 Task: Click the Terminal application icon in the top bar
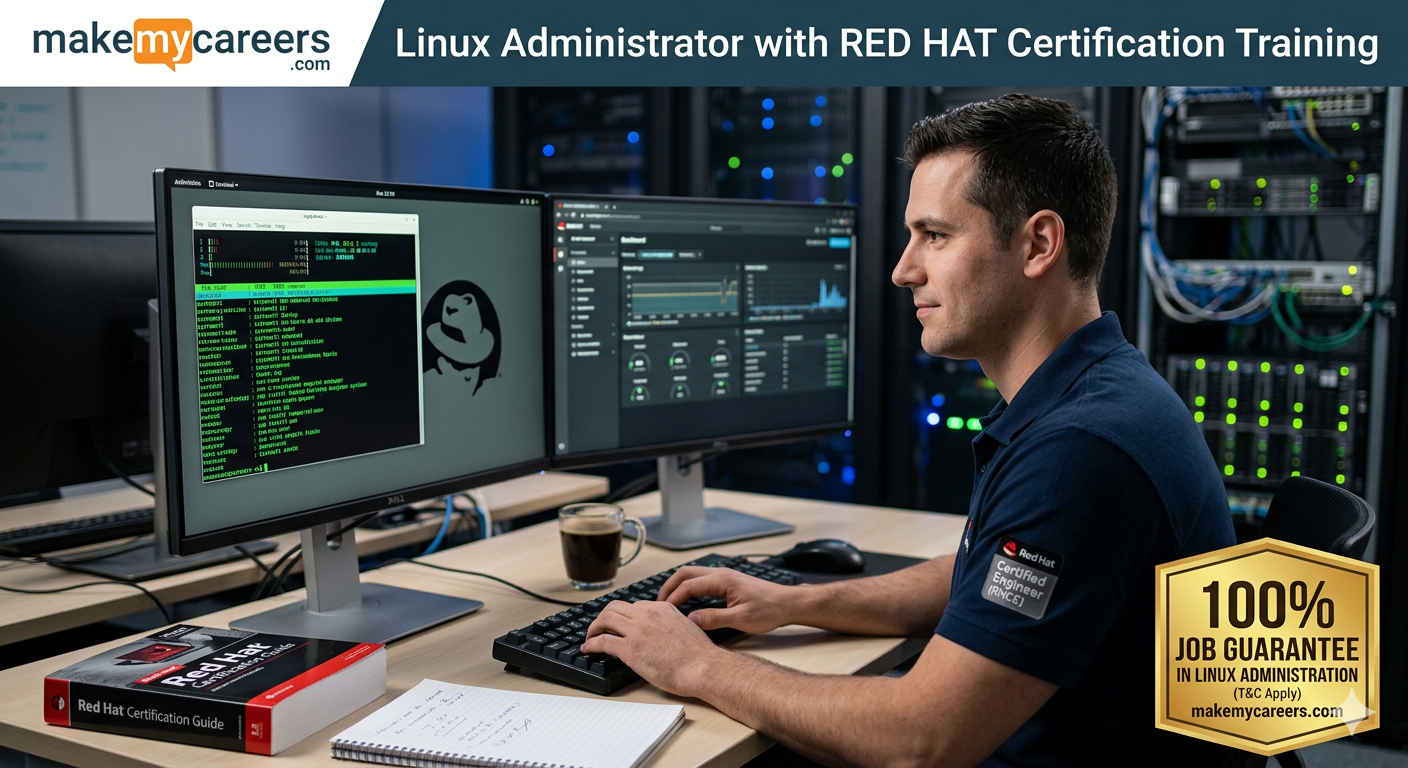tap(211, 184)
